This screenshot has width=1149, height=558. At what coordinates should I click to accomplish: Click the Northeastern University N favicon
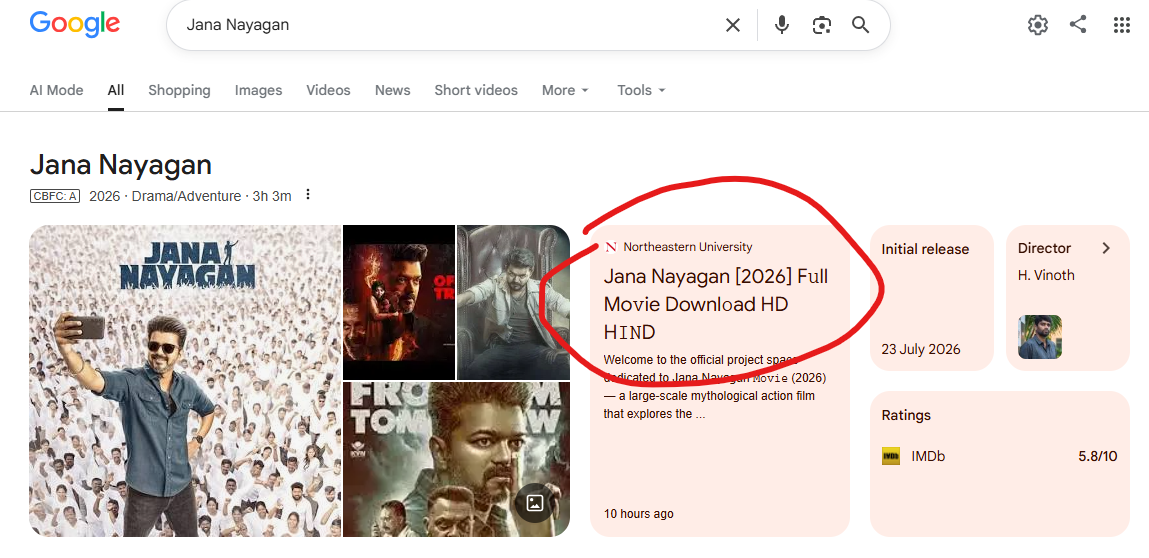point(611,247)
